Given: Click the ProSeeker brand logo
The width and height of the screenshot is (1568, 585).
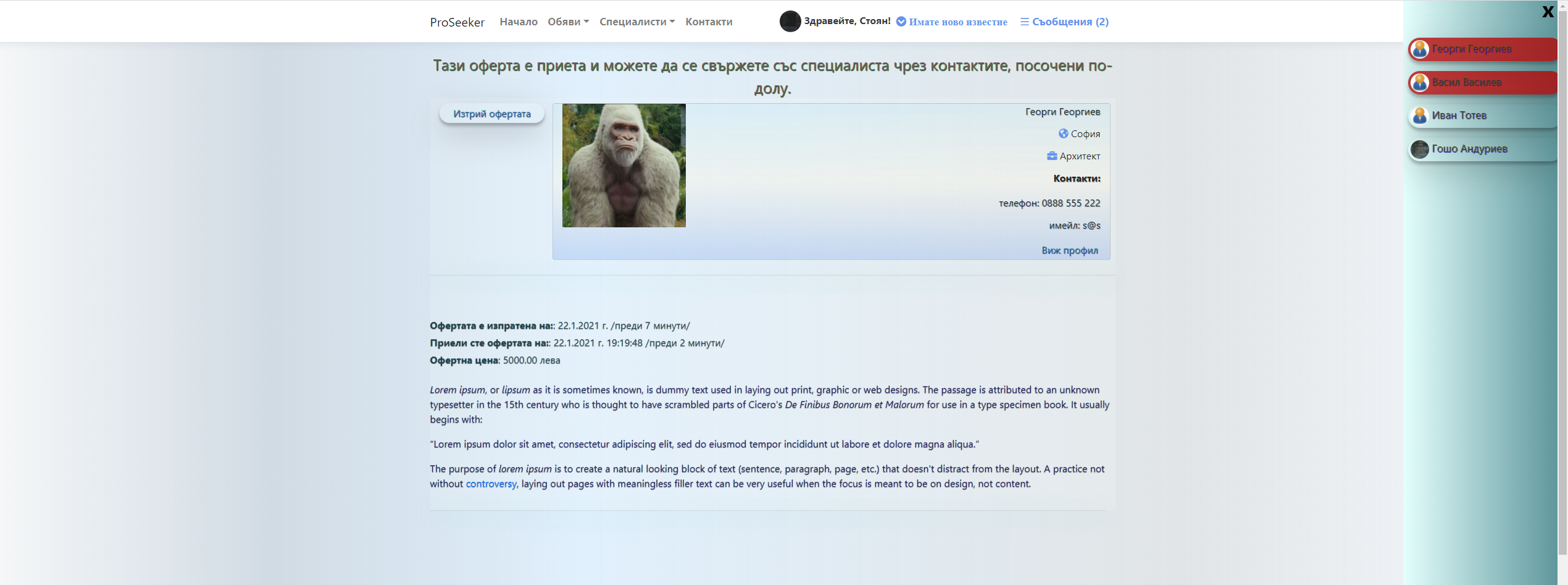Looking at the screenshot, I should coord(457,22).
